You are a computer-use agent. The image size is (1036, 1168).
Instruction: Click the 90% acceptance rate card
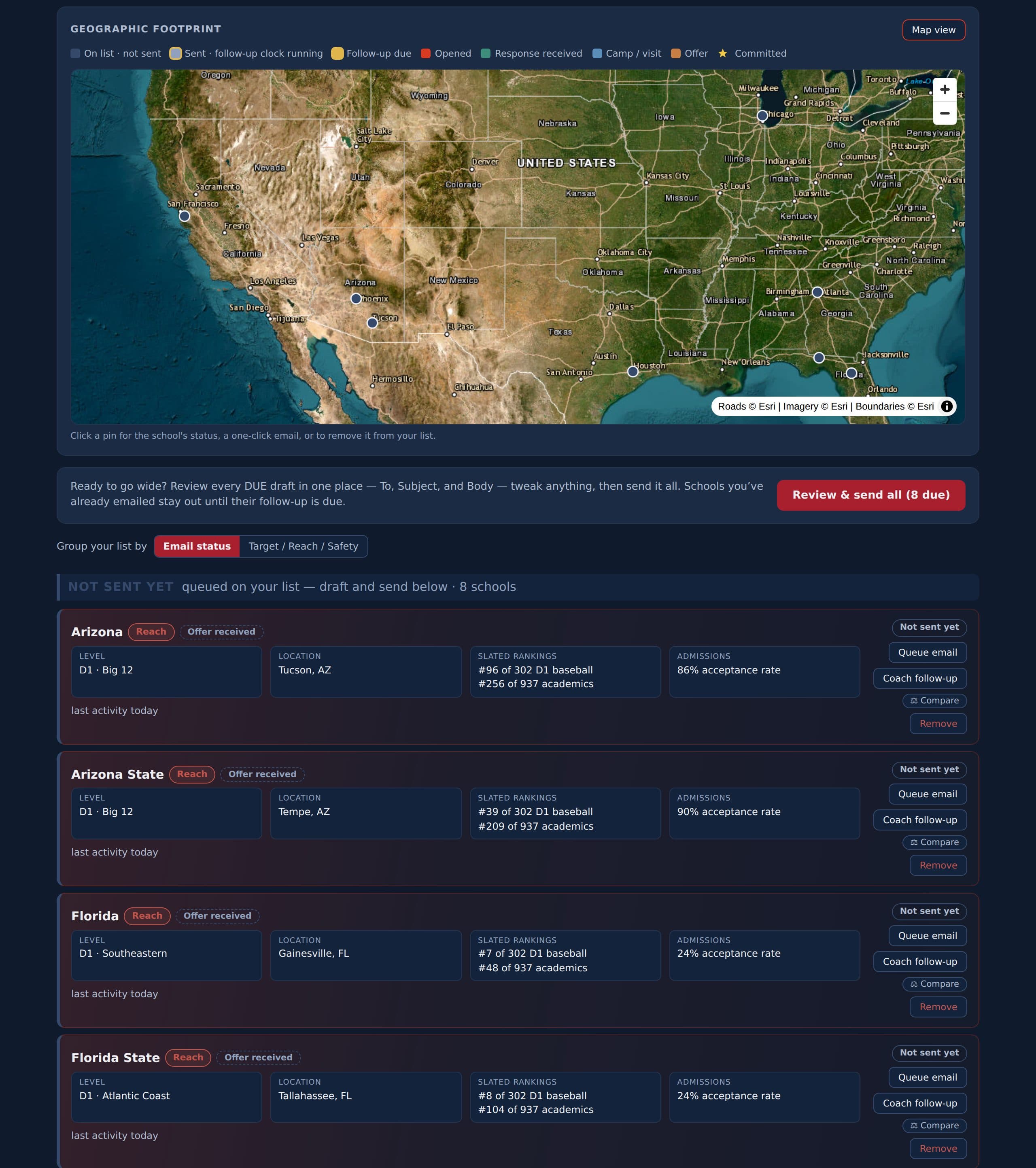point(764,813)
